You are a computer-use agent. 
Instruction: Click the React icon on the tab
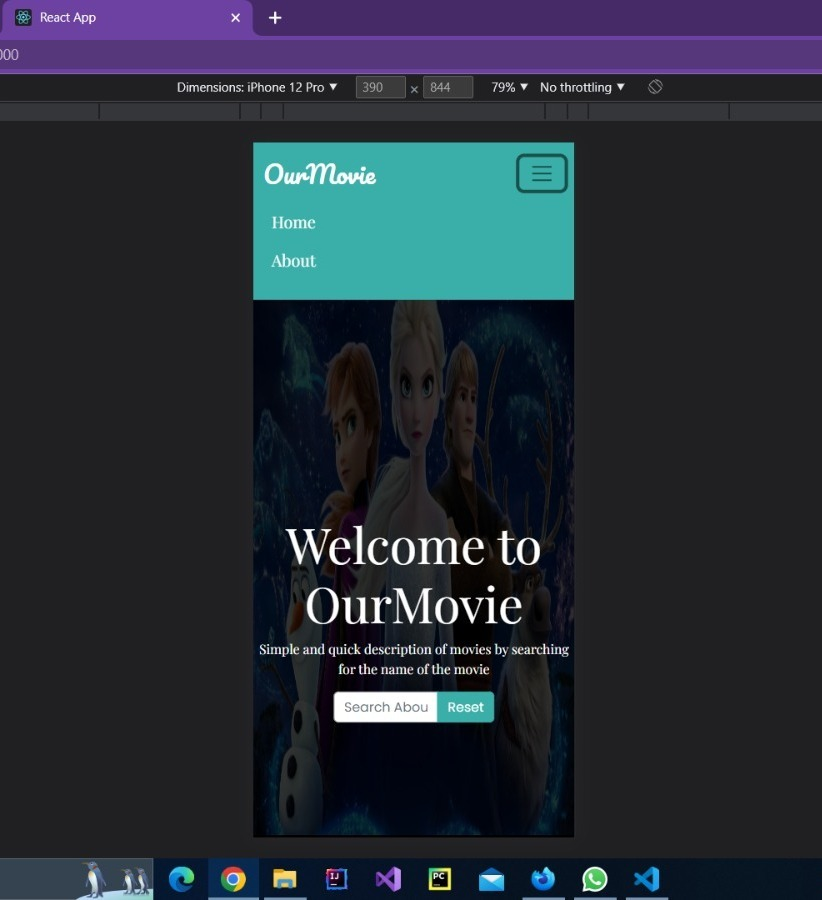[24, 18]
